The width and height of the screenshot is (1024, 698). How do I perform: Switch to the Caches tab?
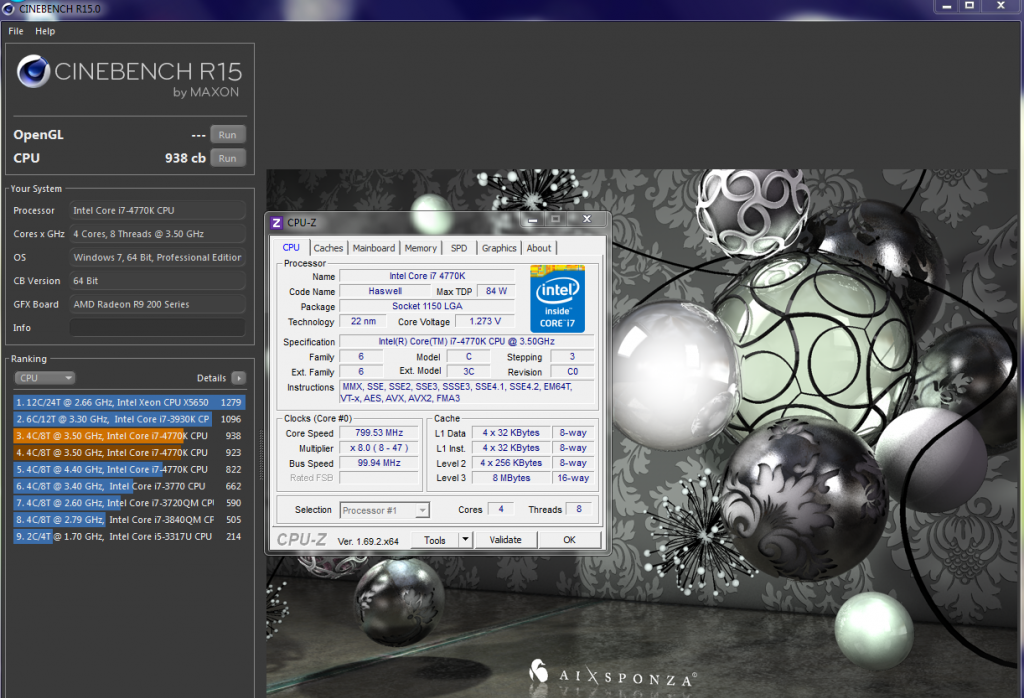[328, 248]
